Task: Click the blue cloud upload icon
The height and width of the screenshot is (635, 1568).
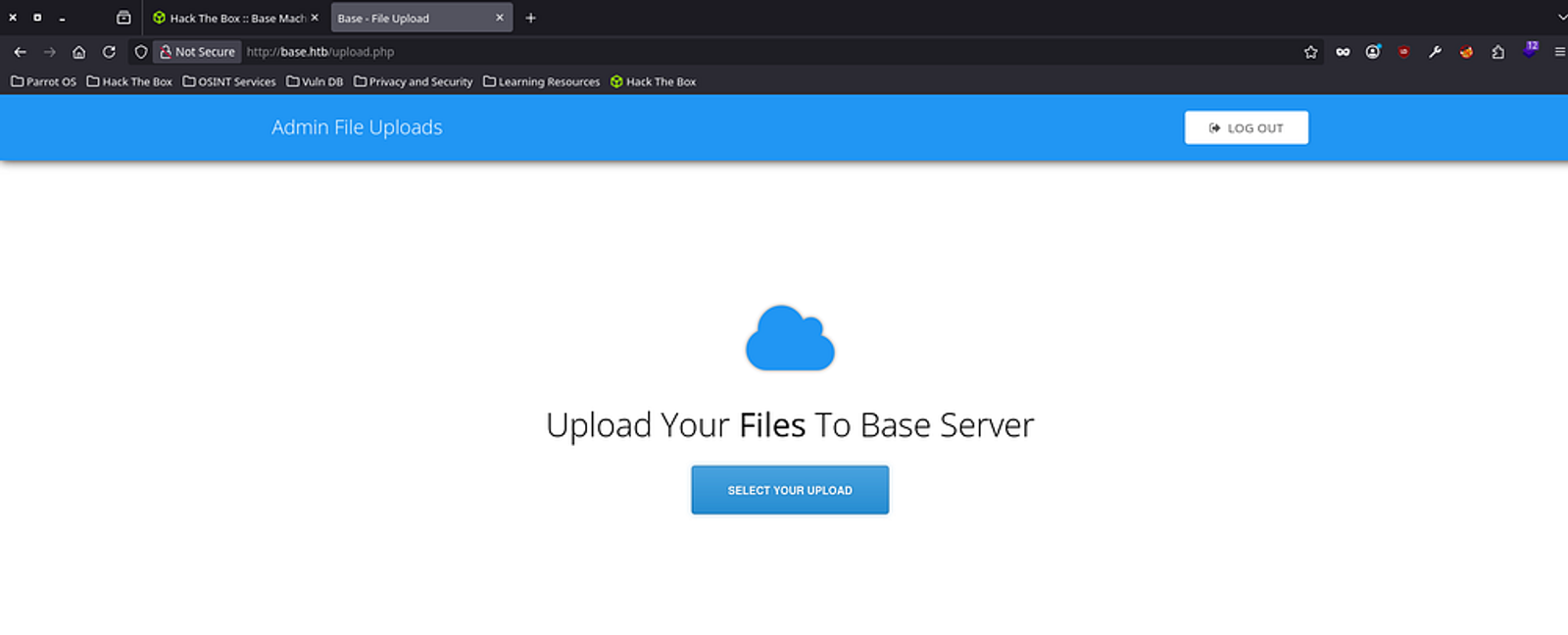Action: [790, 338]
